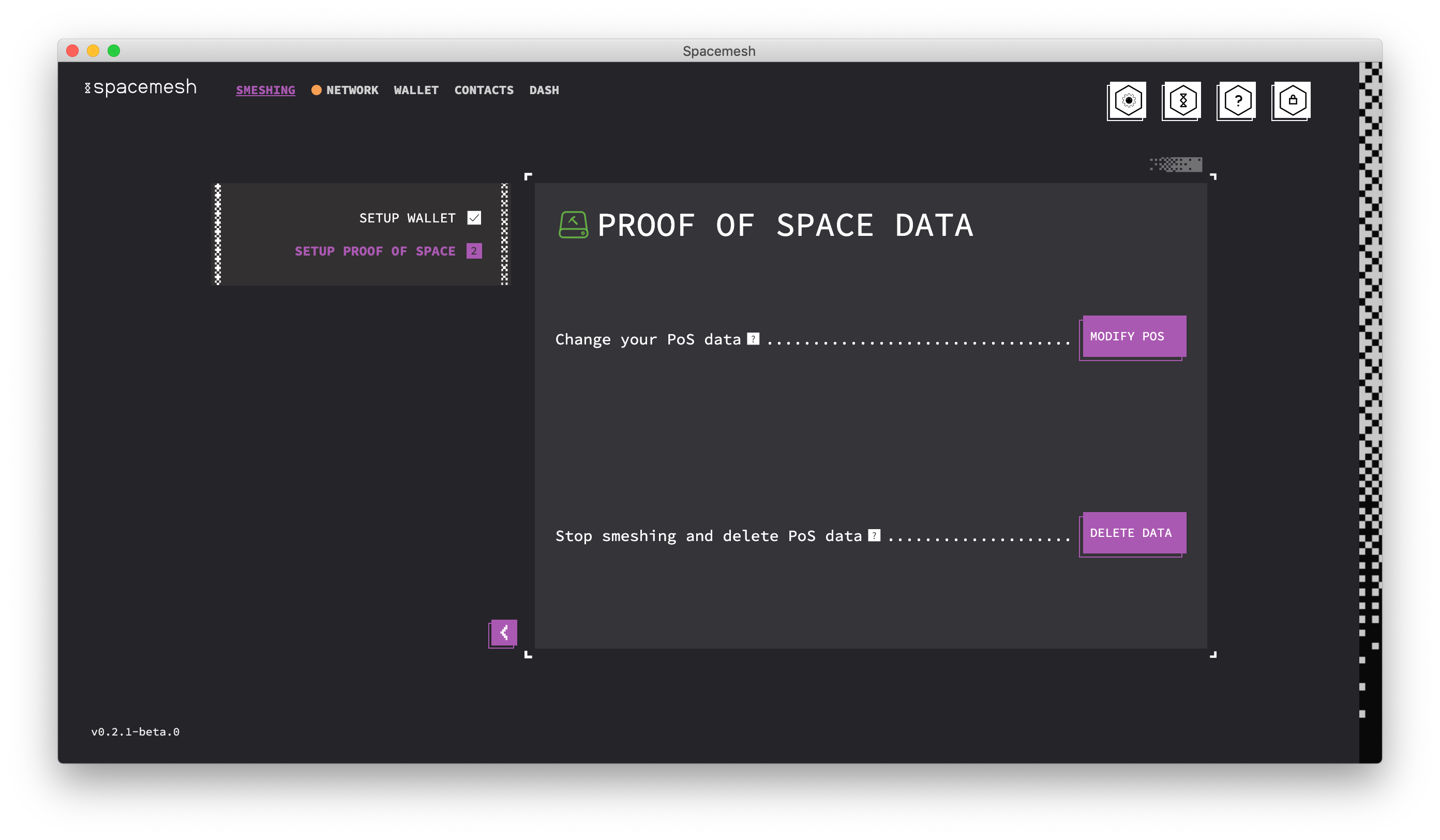The image size is (1440, 840).
Task: Click the spacemesh logo
Action: 141,87
